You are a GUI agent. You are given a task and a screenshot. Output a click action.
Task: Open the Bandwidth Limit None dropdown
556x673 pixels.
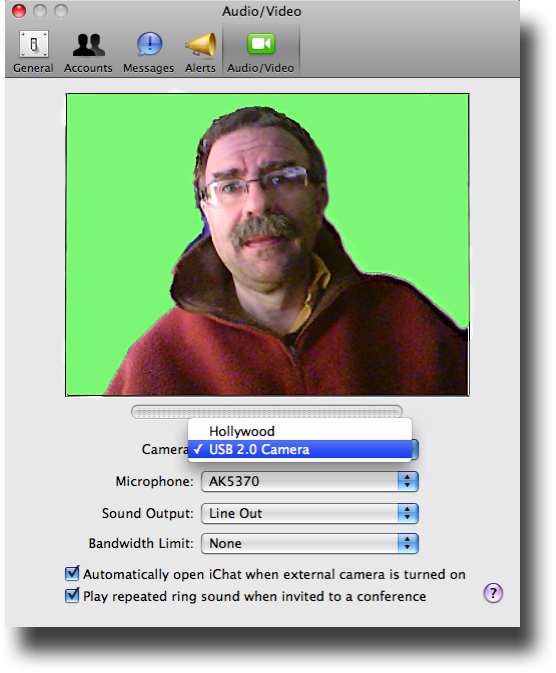(310, 543)
